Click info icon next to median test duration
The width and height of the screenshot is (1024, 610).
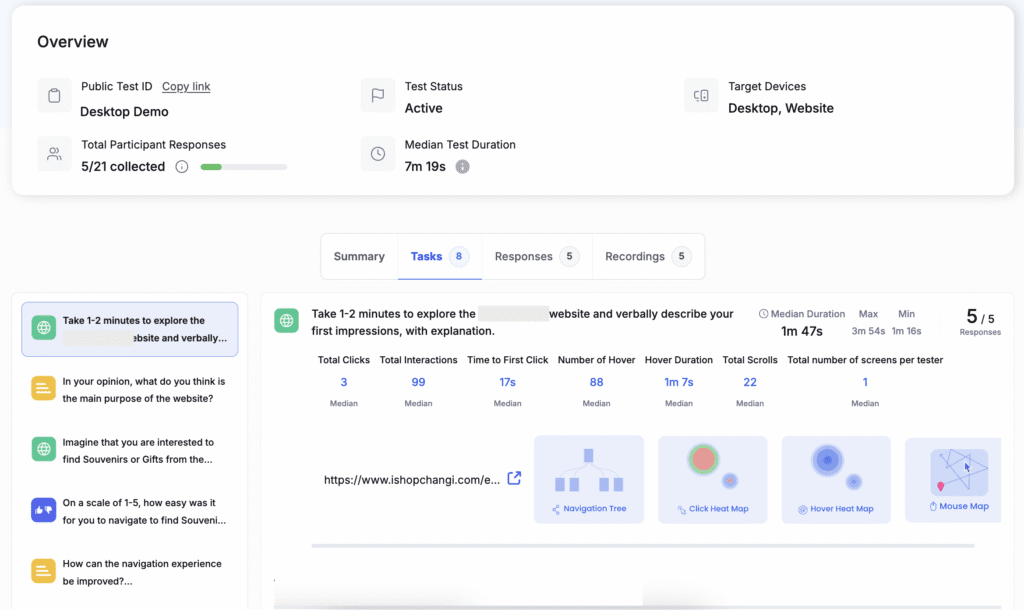462,167
